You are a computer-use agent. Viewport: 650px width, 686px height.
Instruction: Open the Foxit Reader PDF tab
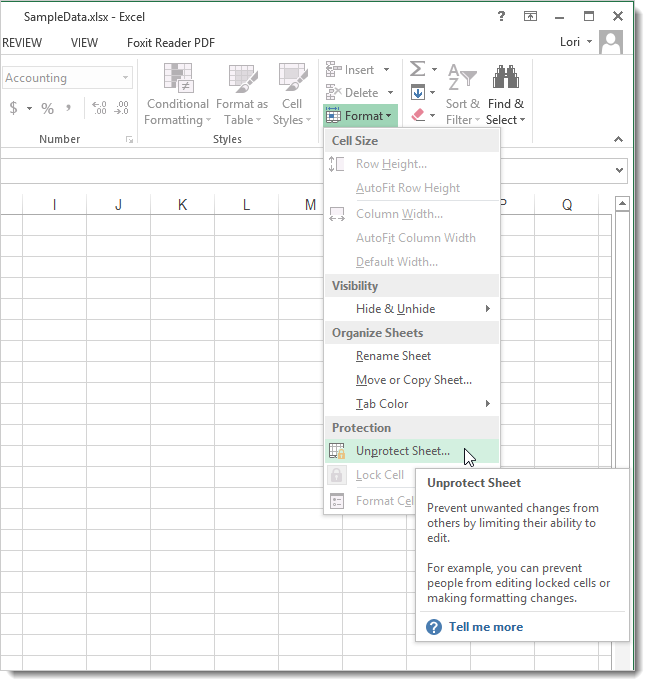pos(171,43)
